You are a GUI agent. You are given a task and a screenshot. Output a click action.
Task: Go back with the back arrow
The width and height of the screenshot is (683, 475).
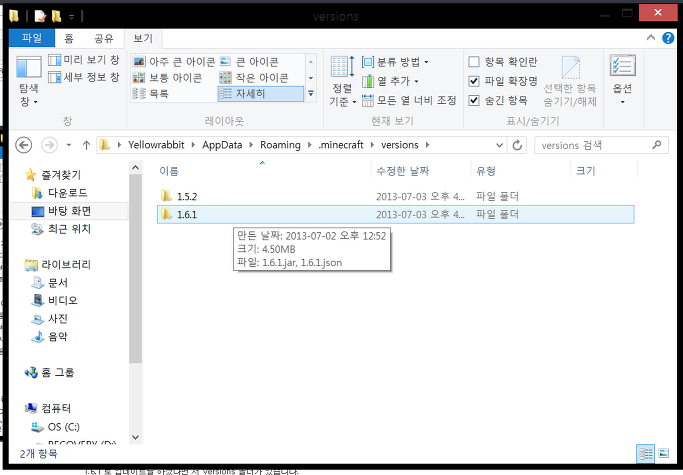pyautogui.click(x=24, y=145)
